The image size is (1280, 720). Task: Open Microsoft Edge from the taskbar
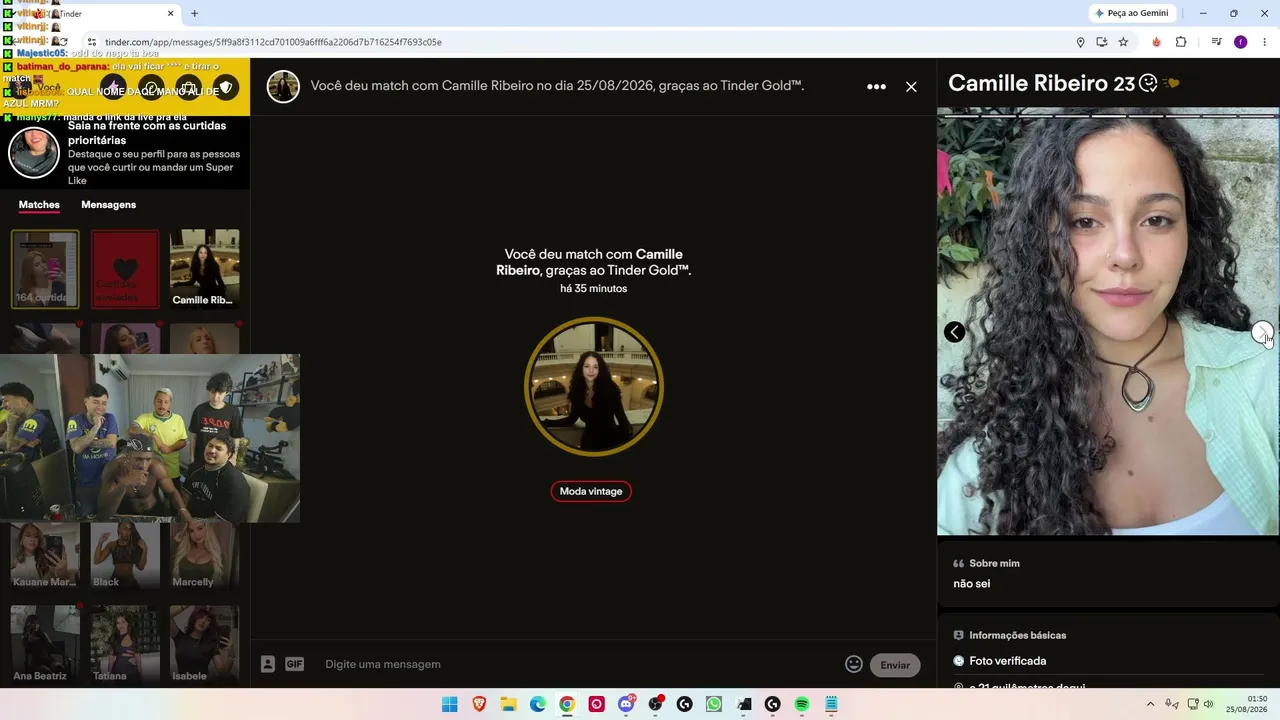pyautogui.click(x=538, y=705)
